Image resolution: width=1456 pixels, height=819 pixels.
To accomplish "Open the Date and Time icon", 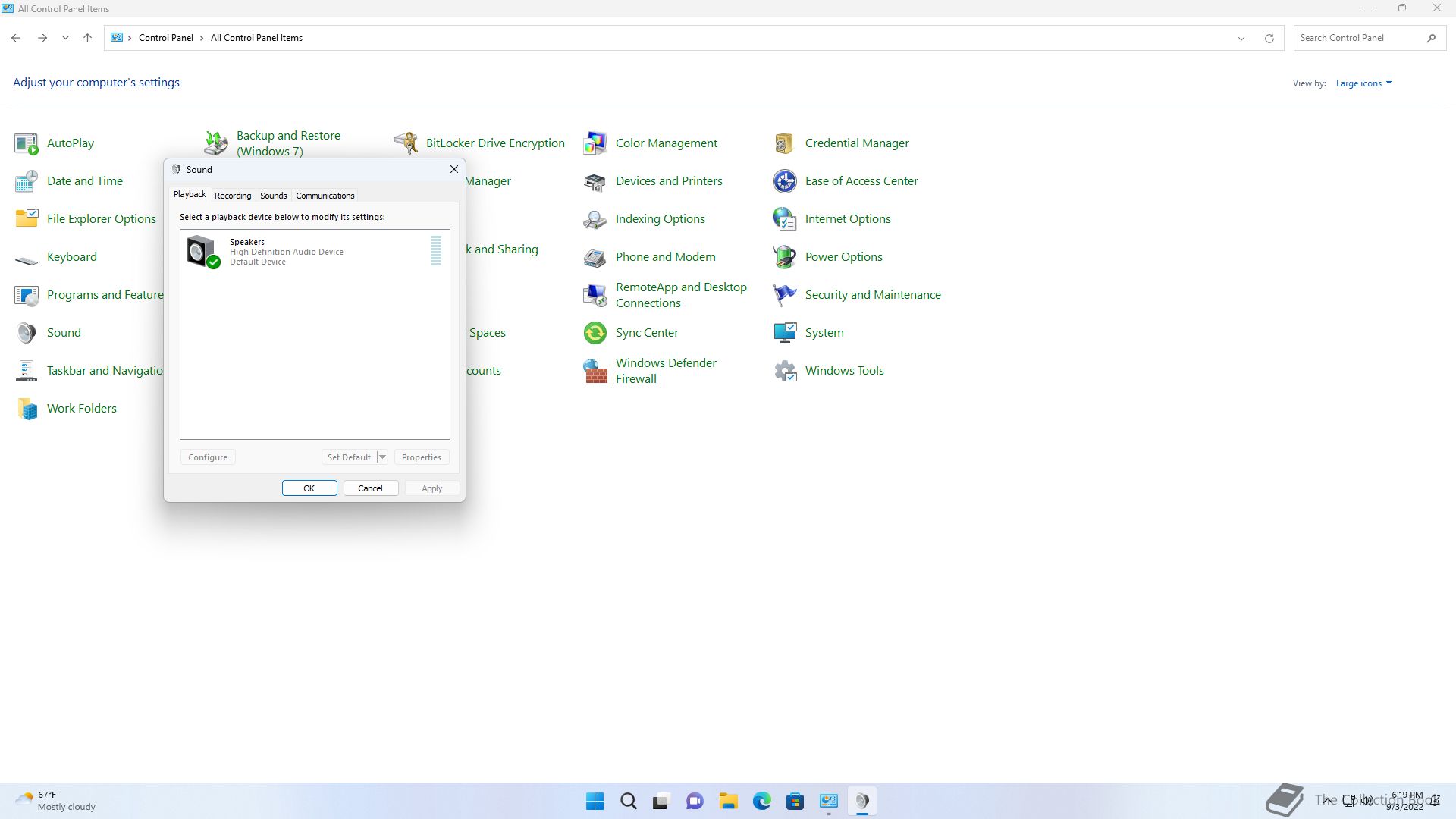I will [x=27, y=181].
